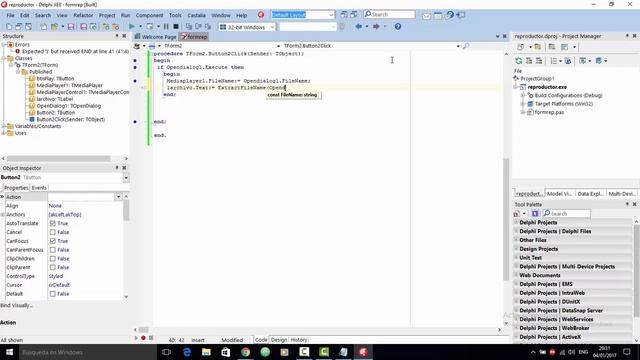The image size is (640, 360).
Task: Open the Component menu
Action: point(149,15)
